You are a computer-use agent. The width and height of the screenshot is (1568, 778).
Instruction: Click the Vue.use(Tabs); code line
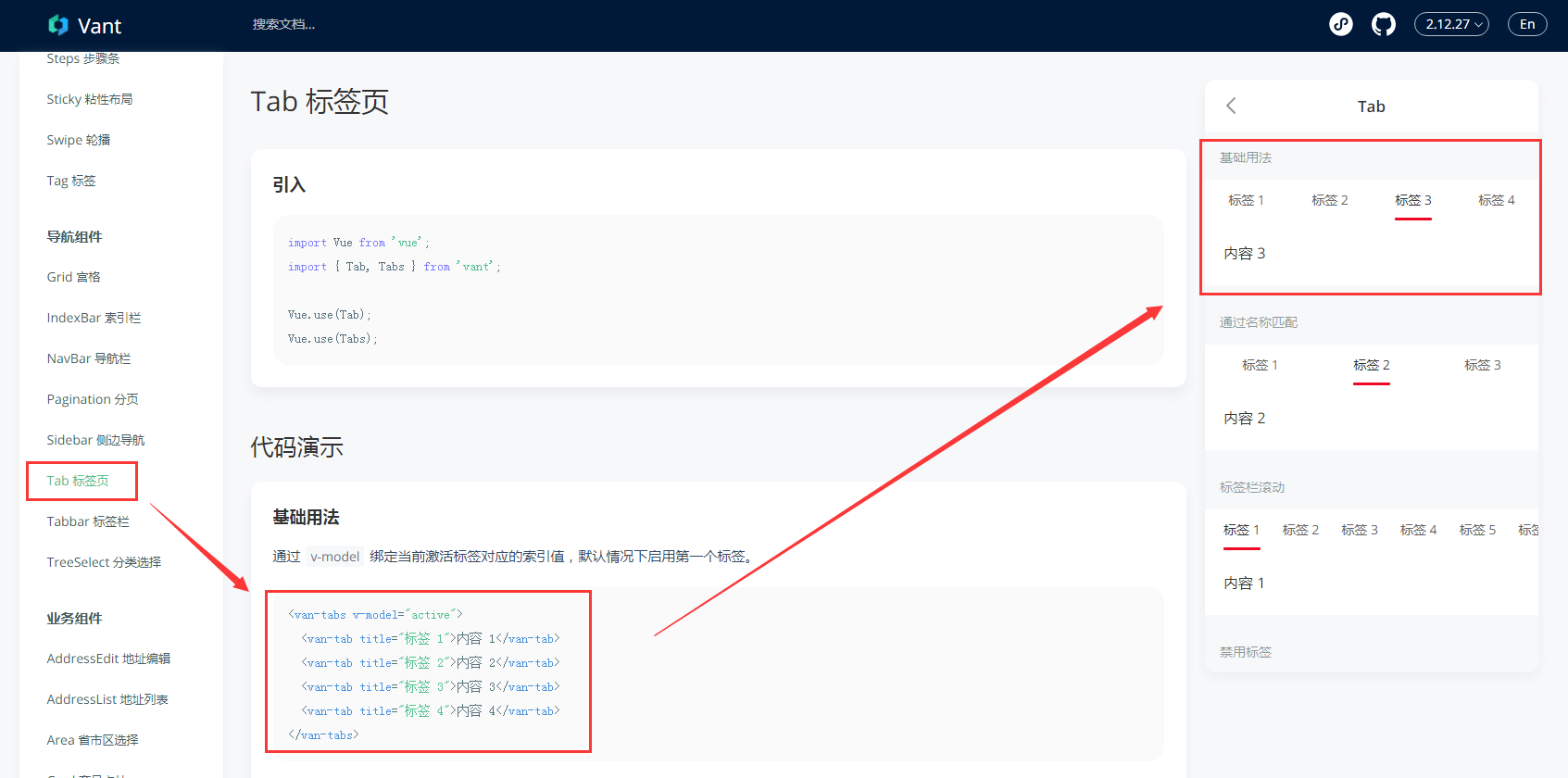click(x=332, y=339)
